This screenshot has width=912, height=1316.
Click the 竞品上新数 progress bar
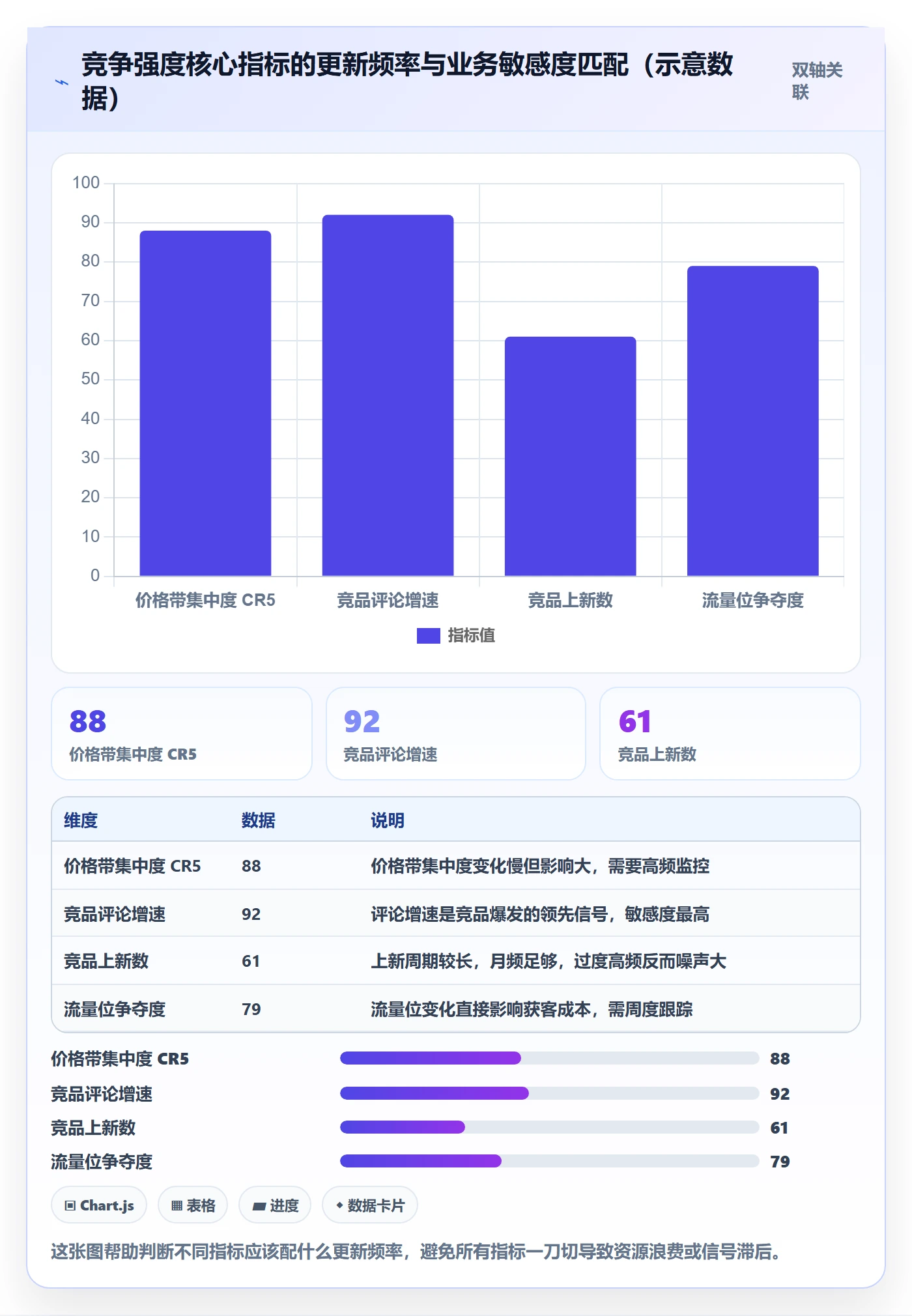[x=549, y=1127]
